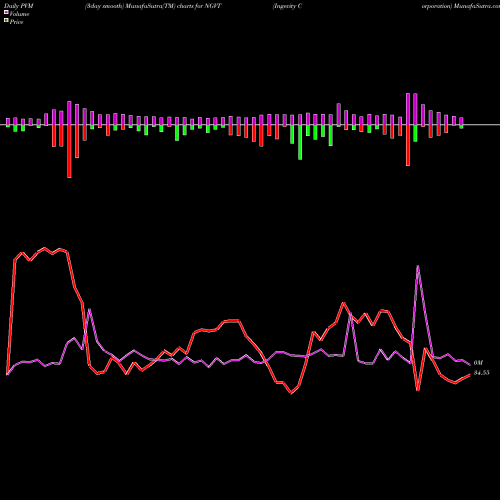The height and width of the screenshot is (500, 500).
Task: Click the longest downward green bar in the histogram
Action: [300, 142]
